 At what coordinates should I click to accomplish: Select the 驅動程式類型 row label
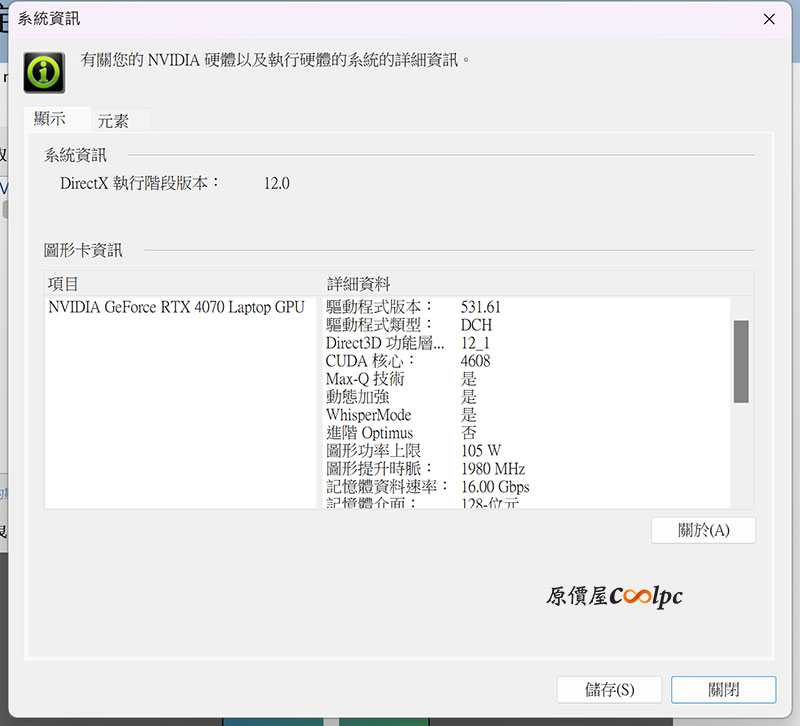pyautogui.click(x=379, y=325)
